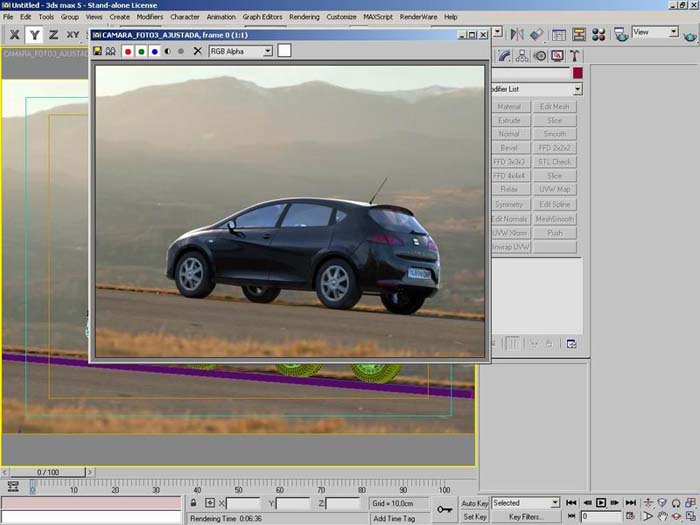Click the red object color swatch
This screenshot has width=700, height=525.
pos(577,73)
